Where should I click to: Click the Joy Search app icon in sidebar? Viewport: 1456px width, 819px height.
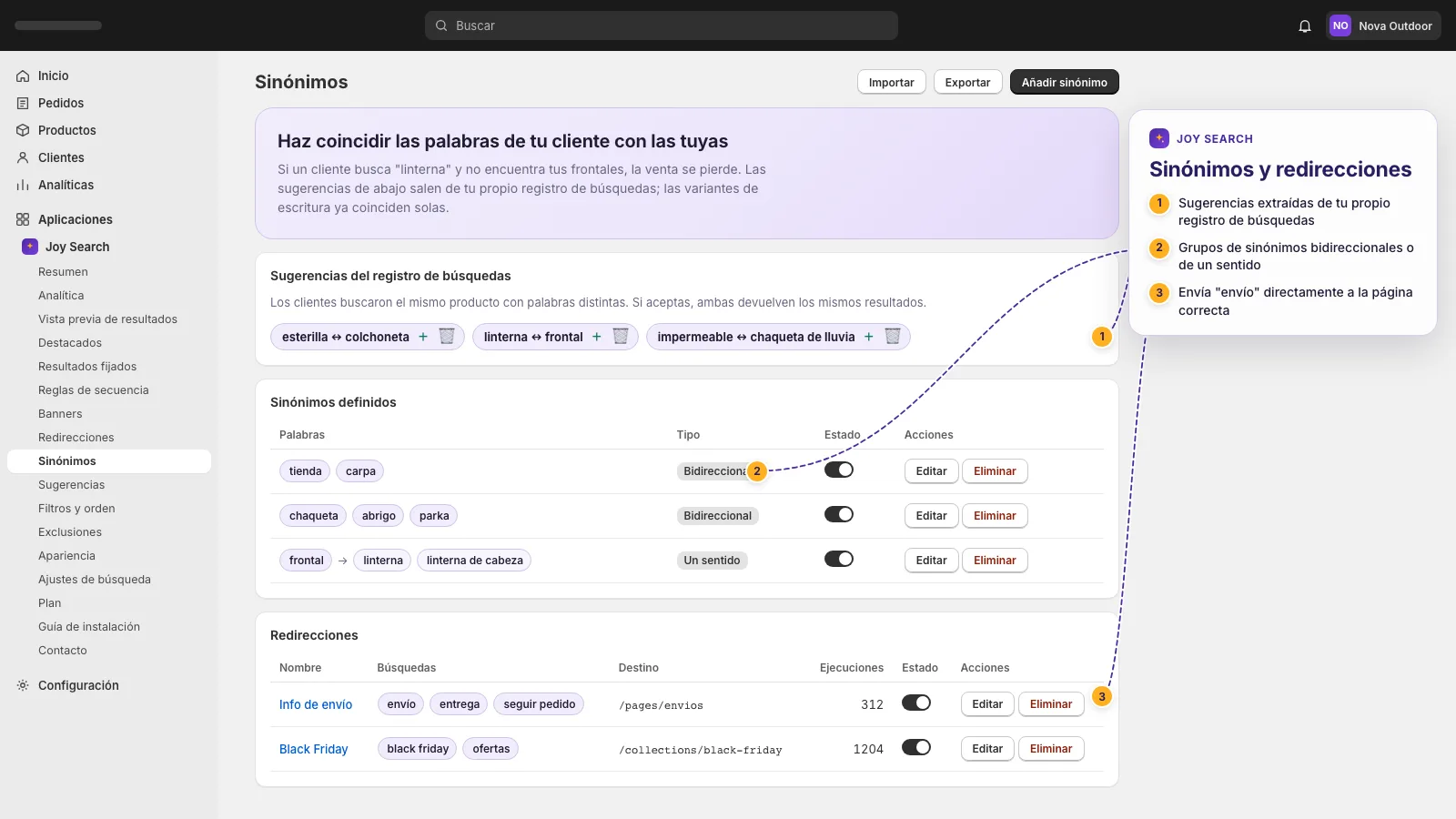coord(30,247)
